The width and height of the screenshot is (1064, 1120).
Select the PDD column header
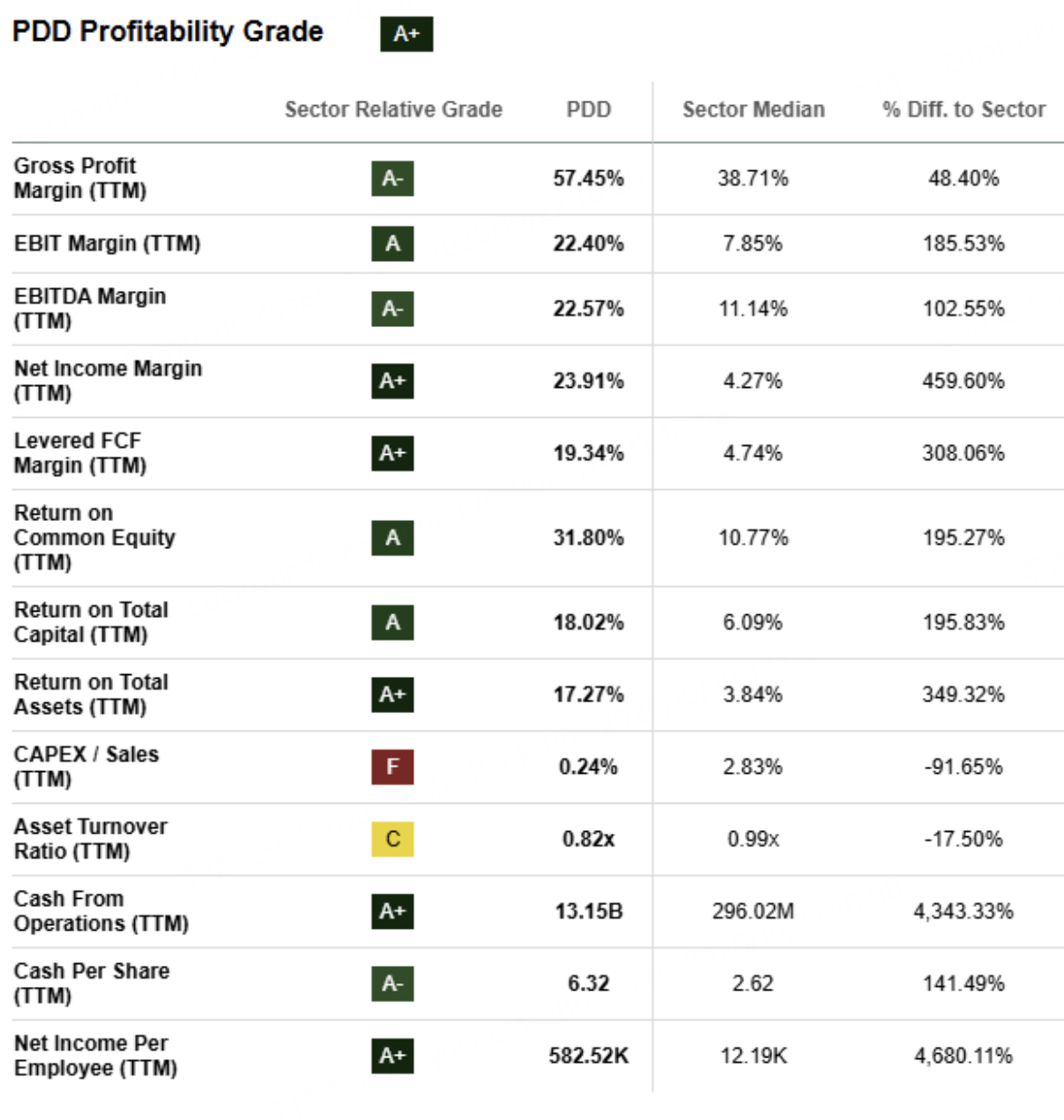point(588,110)
